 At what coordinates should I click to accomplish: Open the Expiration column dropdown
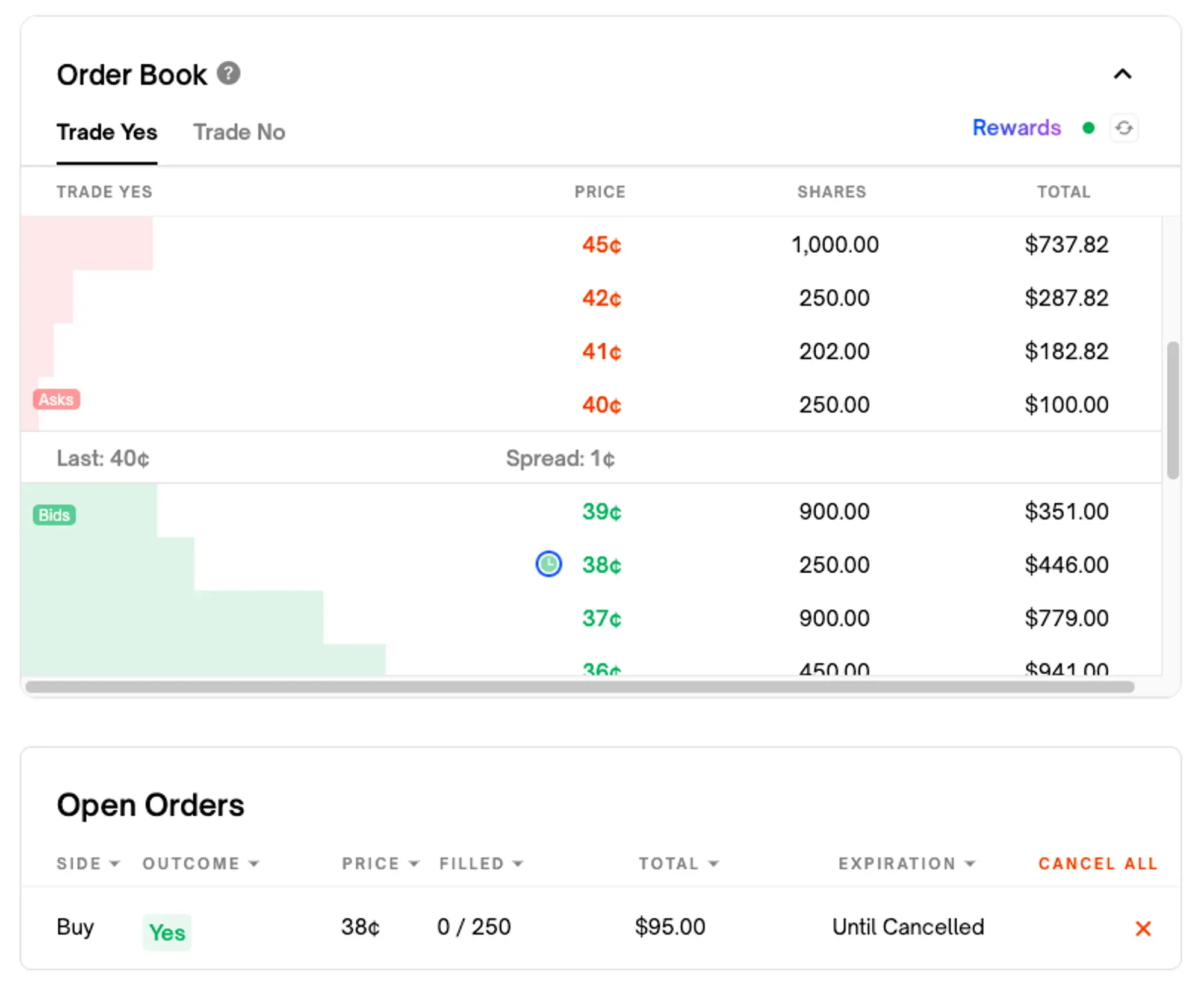point(906,863)
